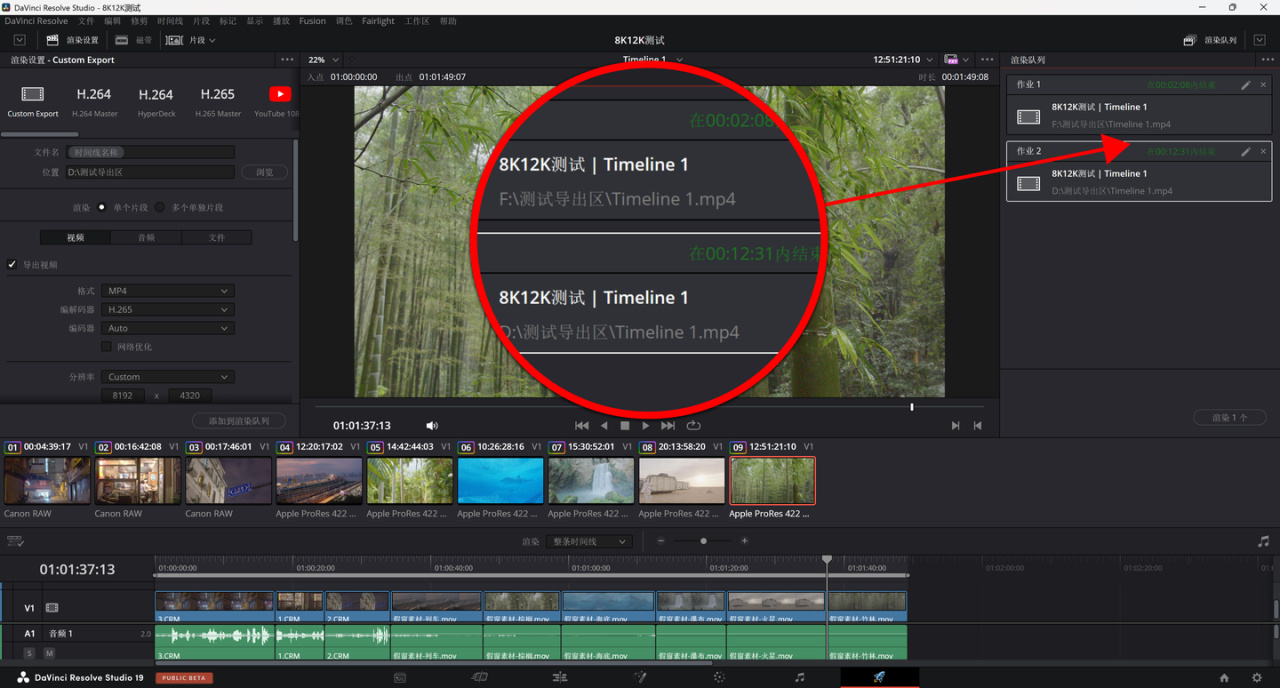Screen dimensions: 1280x688
Task: Choose the H.264 Master preset
Action: [x=94, y=94]
